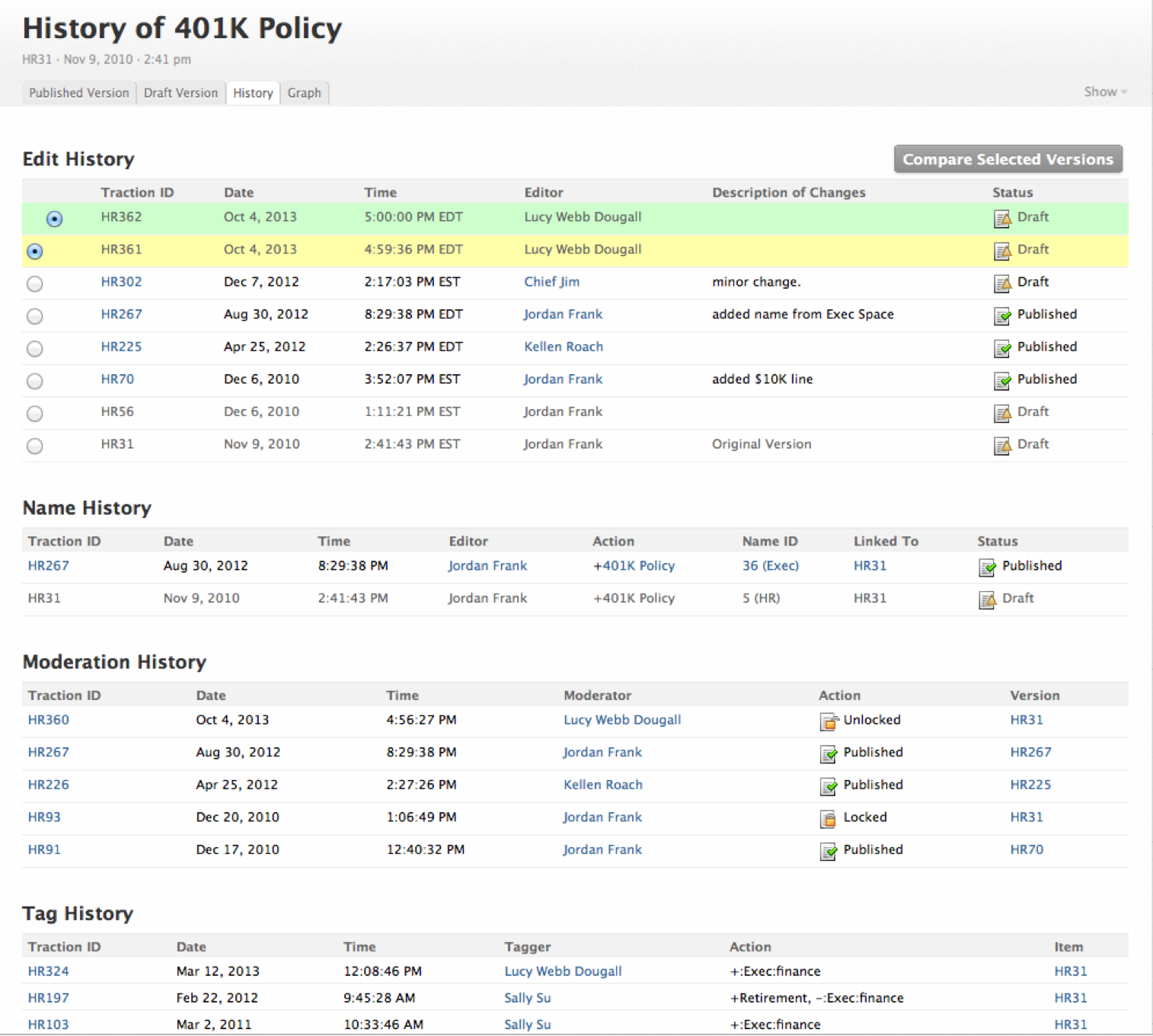Viewport: 1153px width, 1036px height.
Task: Click the Draft status icon for HR362
Action: (x=1002, y=219)
